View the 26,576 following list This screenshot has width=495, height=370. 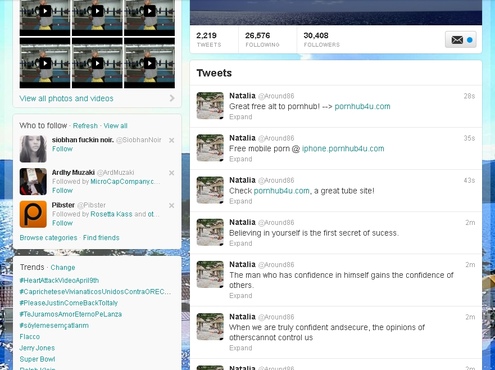click(x=262, y=39)
